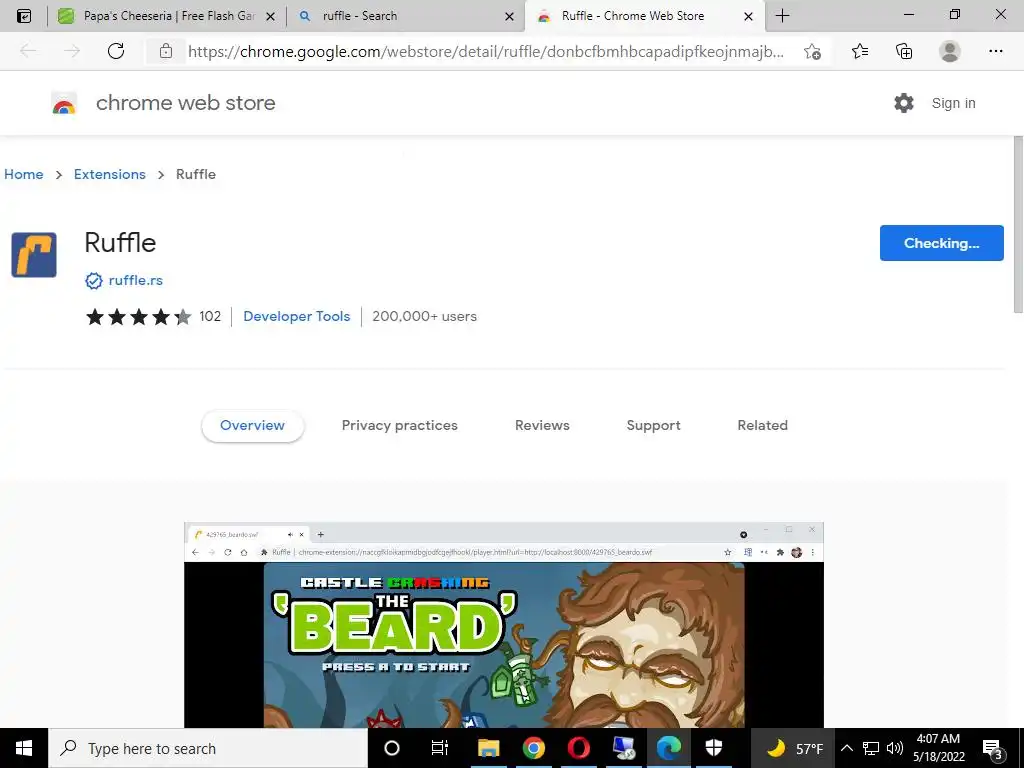Viewport: 1024px width, 768px height.
Task: Open the browser profile avatar
Action: pos(950,51)
